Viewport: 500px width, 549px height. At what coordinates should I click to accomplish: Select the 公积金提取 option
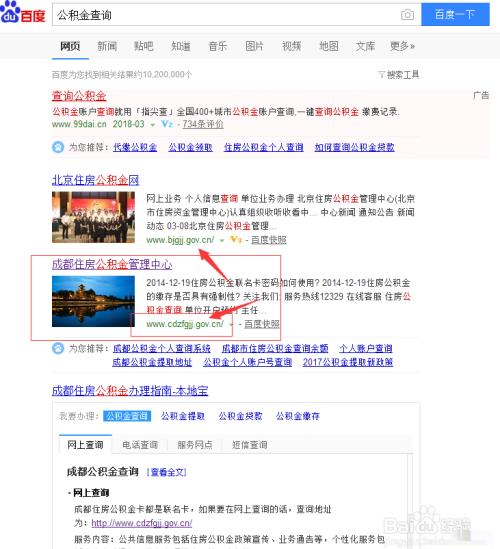tap(183, 416)
